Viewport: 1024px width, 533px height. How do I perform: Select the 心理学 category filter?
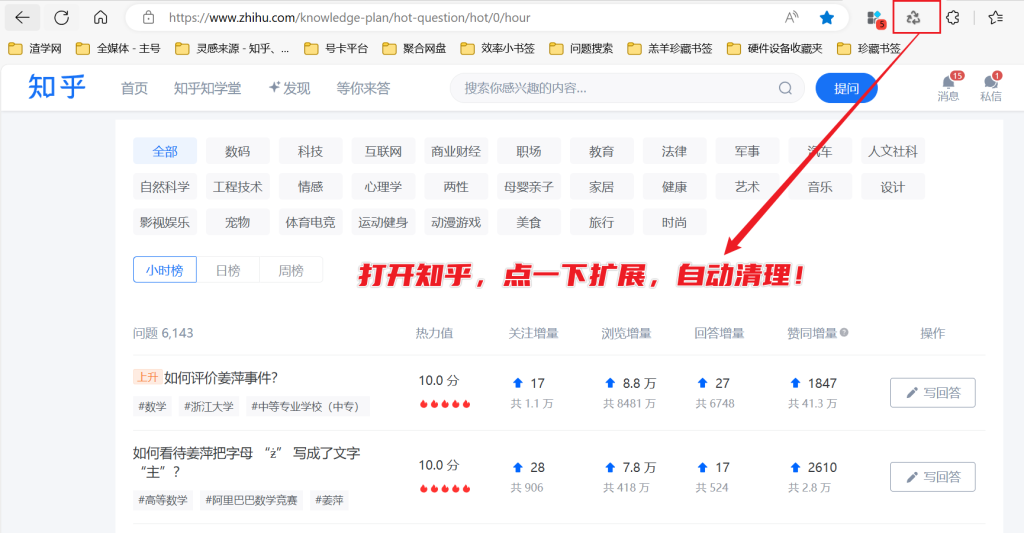click(383, 187)
